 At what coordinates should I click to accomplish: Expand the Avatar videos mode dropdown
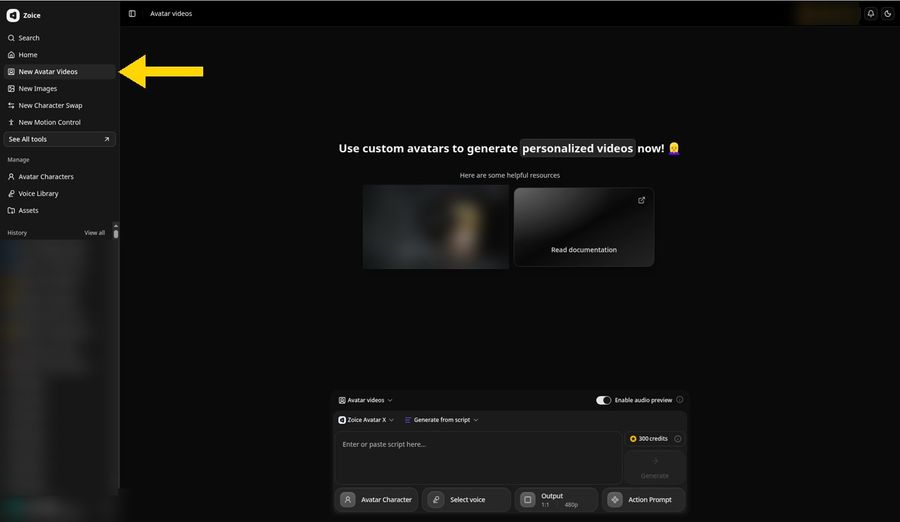[x=366, y=400]
